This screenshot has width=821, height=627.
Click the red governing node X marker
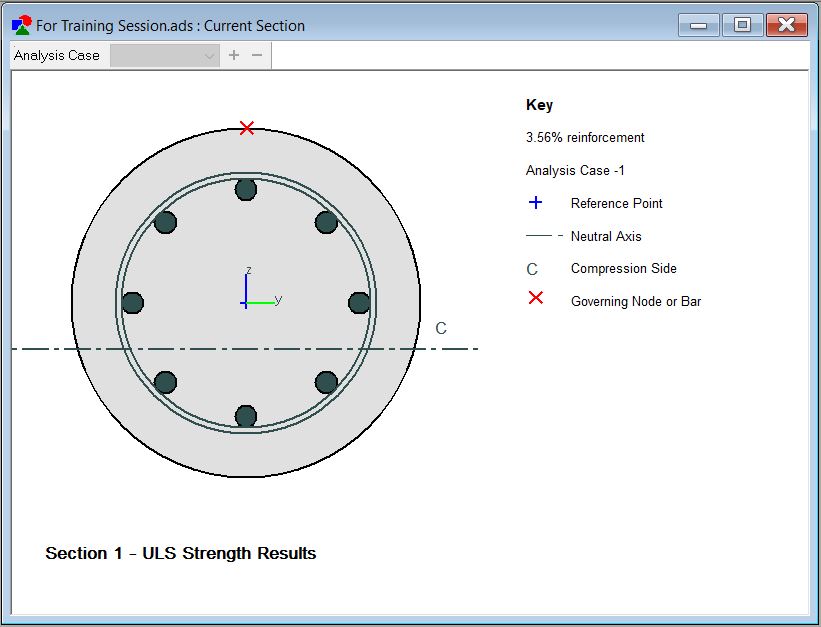click(x=247, y=128)
